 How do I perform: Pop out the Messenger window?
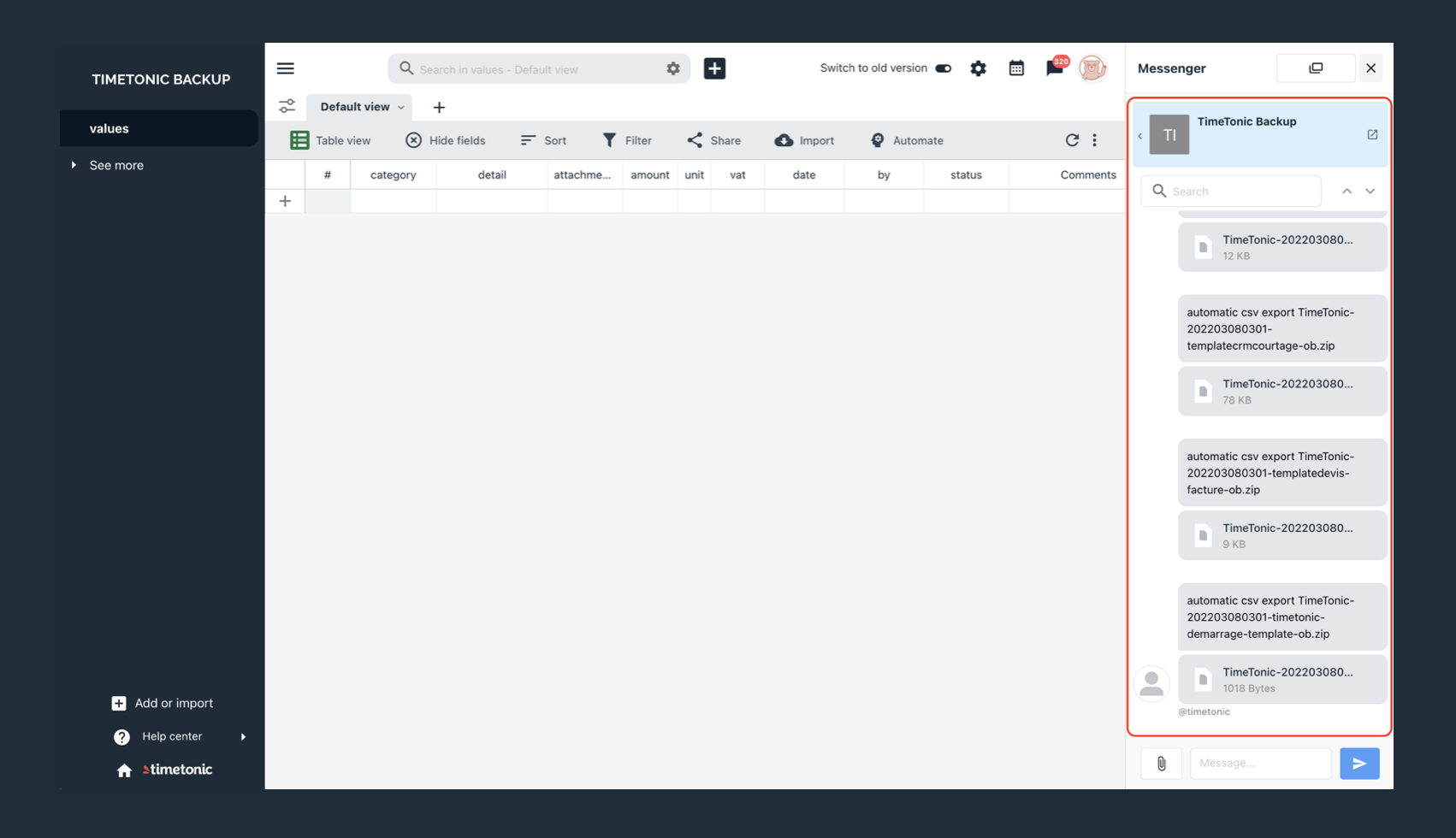coord(1316,68)
